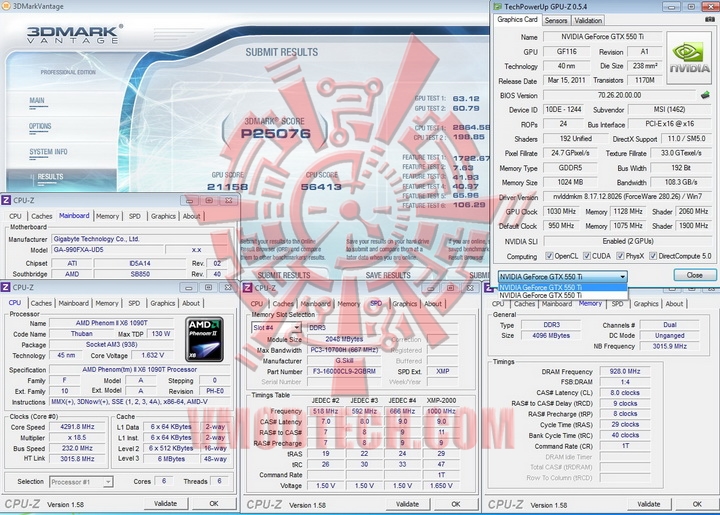
Task: Open the Graphics Card tab in GPU-Z
Action: (517, 20)
